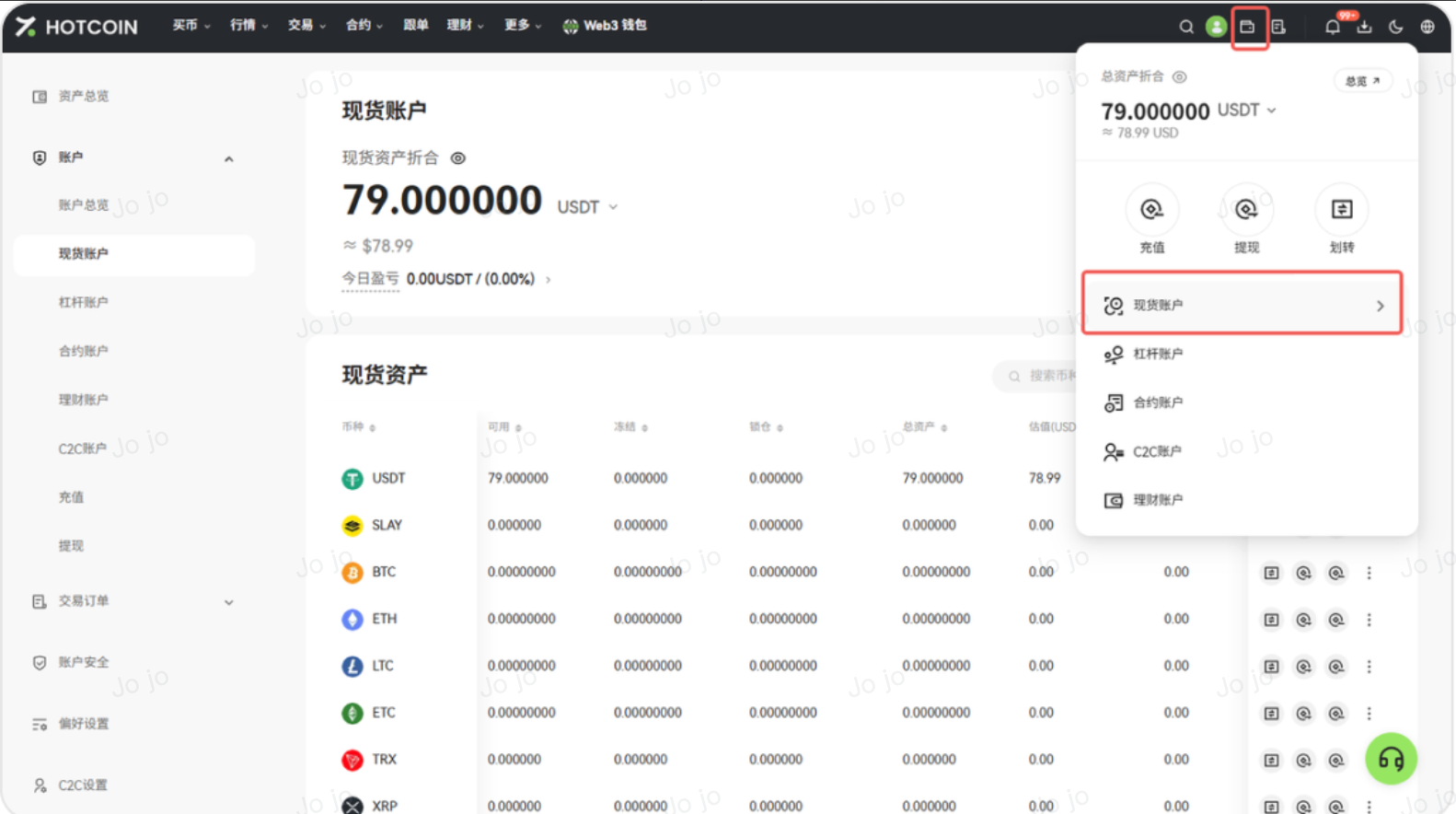Open the language globe icon
The height and width of the screenshot is (814, 1456).
1427,27
